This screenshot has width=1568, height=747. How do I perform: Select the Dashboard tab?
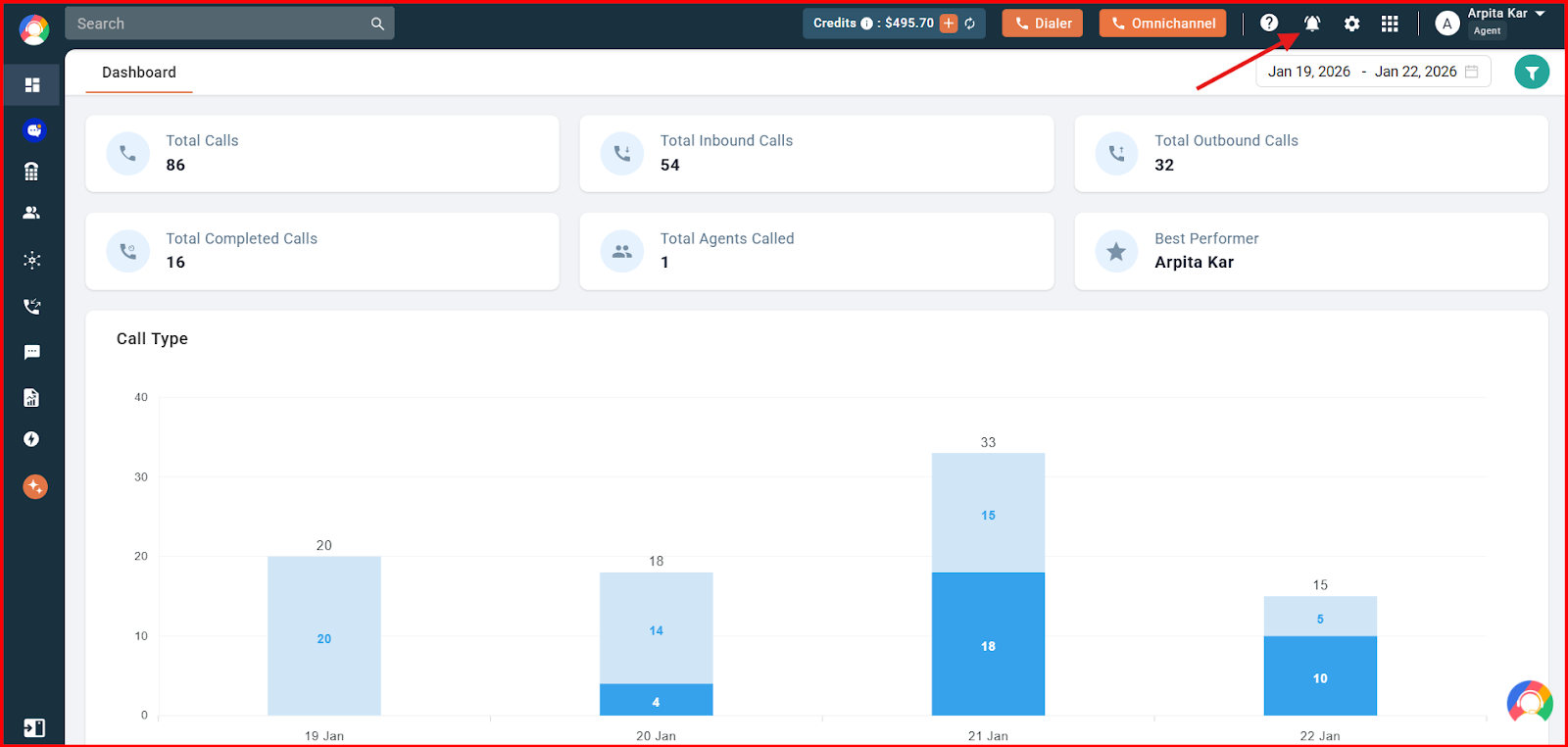point(139,73)
